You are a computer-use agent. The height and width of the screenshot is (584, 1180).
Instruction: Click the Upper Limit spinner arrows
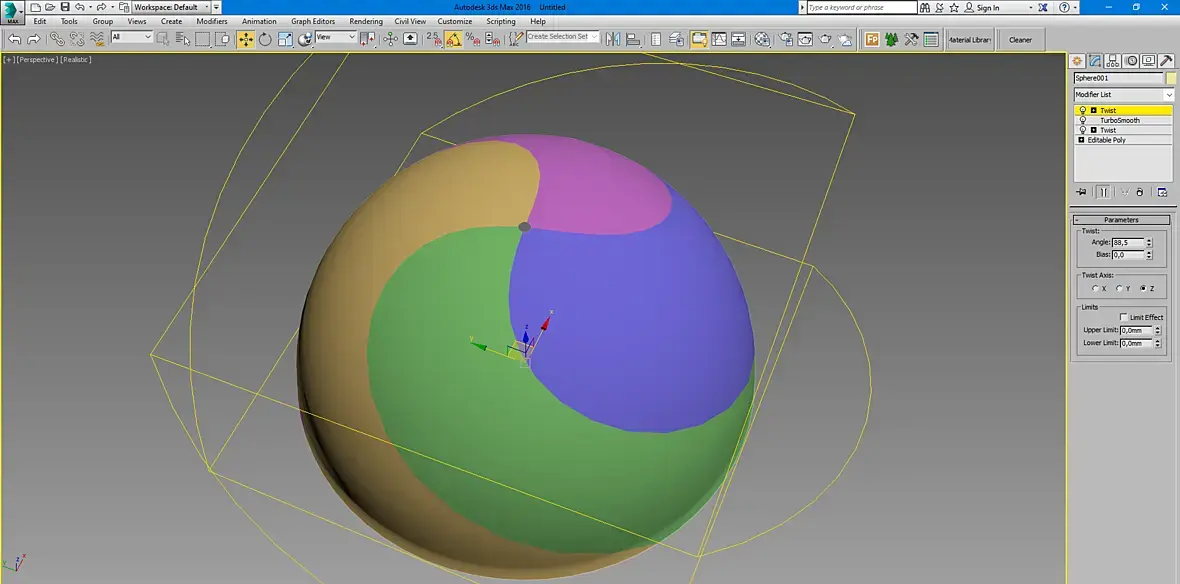[1157, 330]
